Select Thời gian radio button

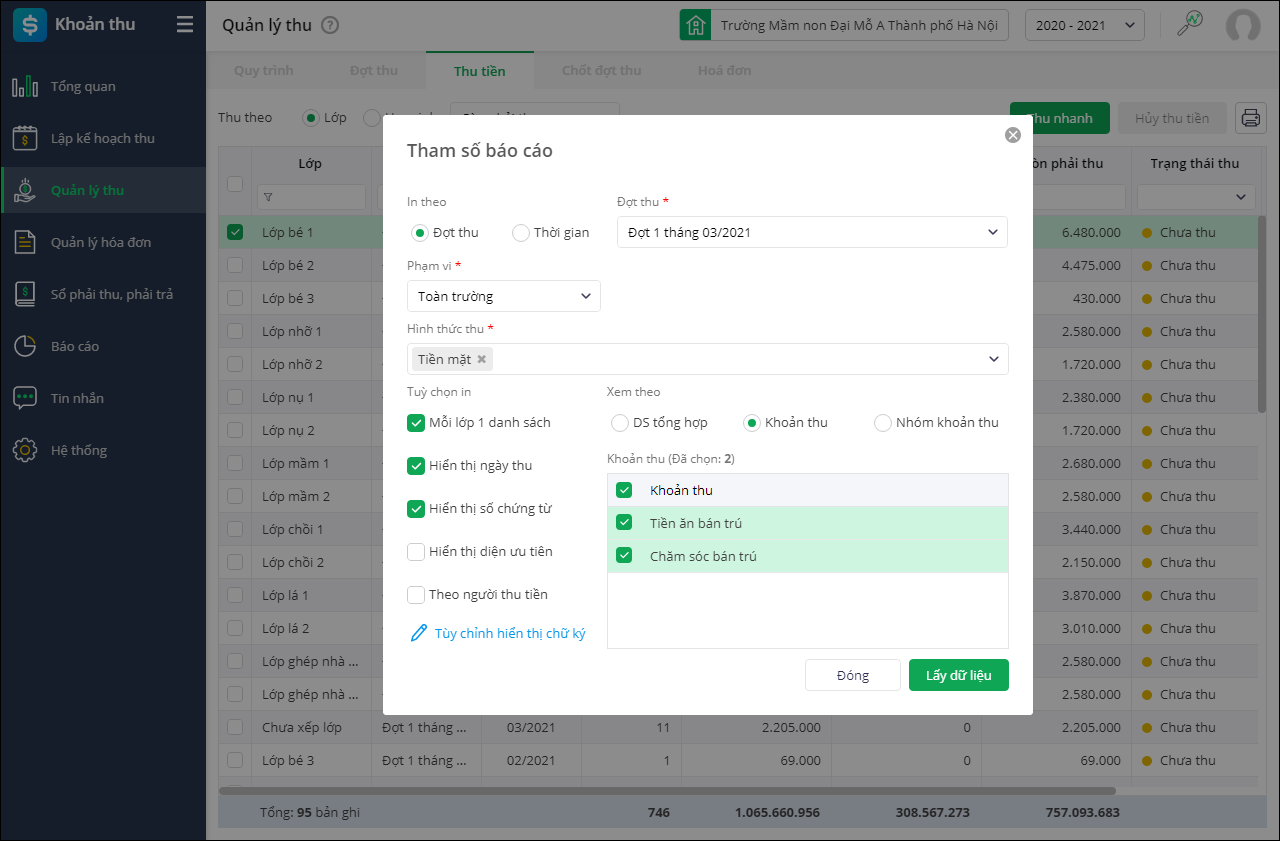tap(520, 233)
